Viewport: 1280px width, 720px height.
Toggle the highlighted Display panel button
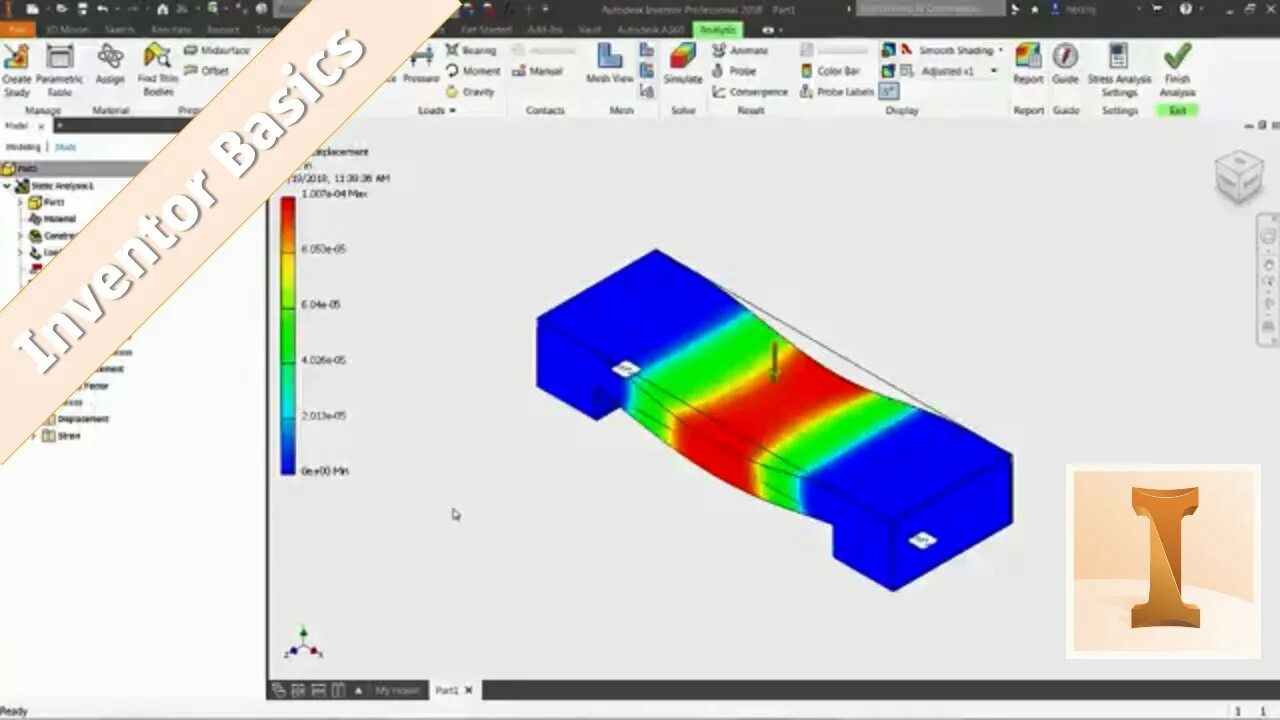(888, 92)
